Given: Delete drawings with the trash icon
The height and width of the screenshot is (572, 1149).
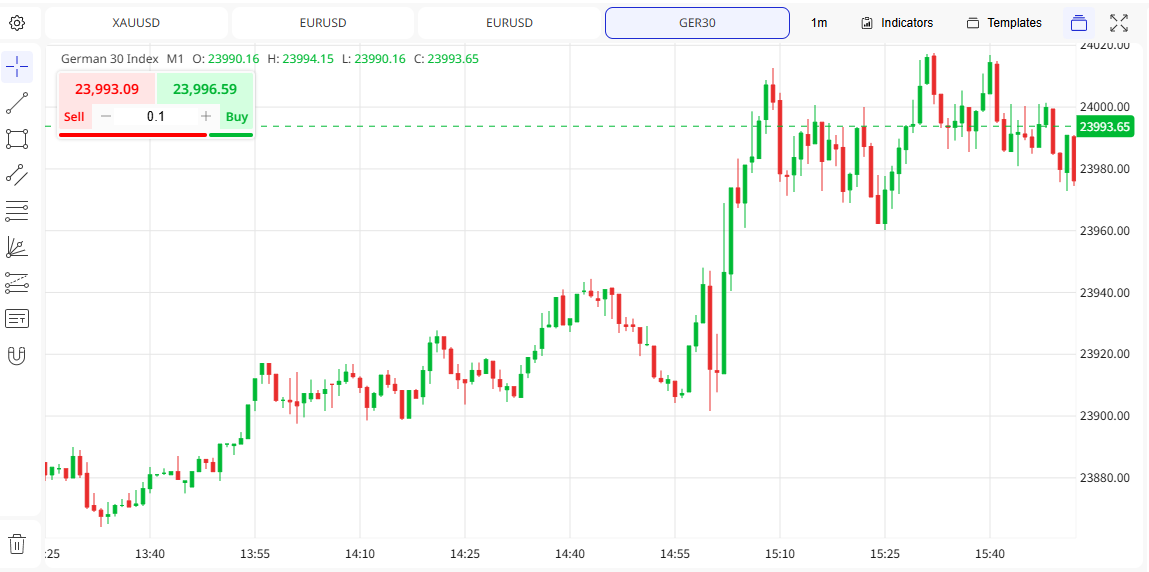Looking at the screenshot, I should click(17, 544).
